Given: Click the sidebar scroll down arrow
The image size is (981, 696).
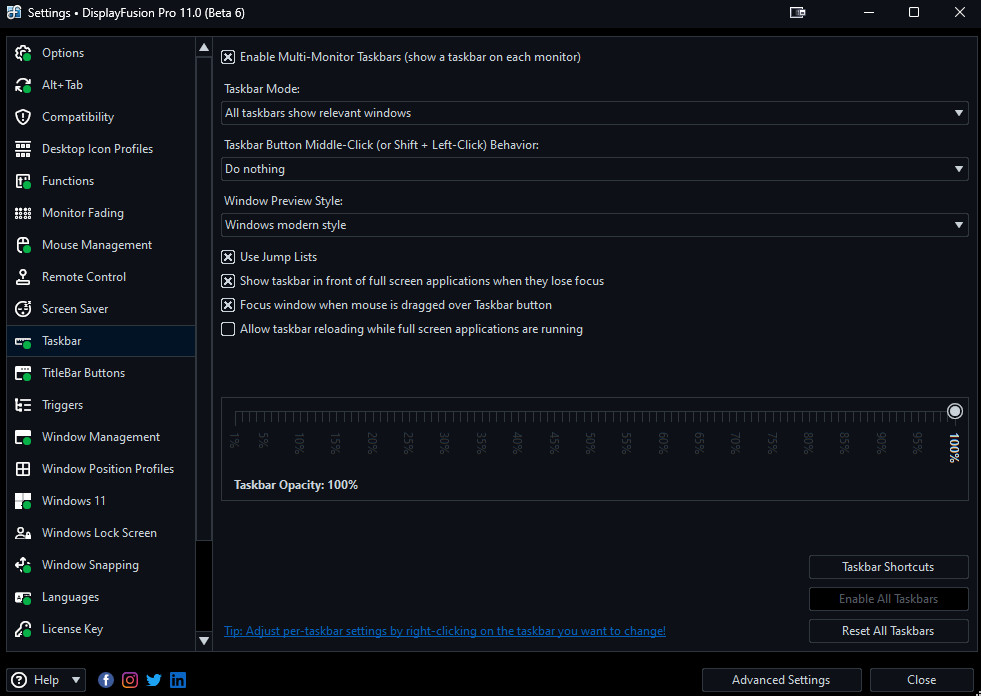Looking at the screenshot, I should (x=204, y=640).
